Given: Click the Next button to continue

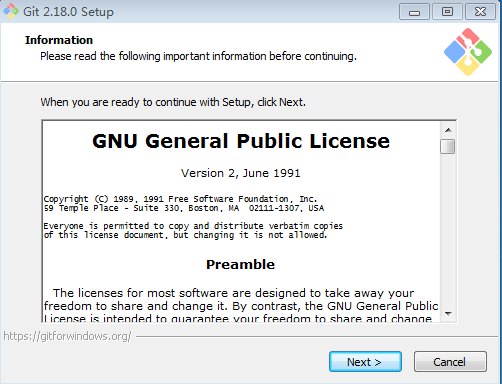Looking at the screenshot, I should (365, 362).
